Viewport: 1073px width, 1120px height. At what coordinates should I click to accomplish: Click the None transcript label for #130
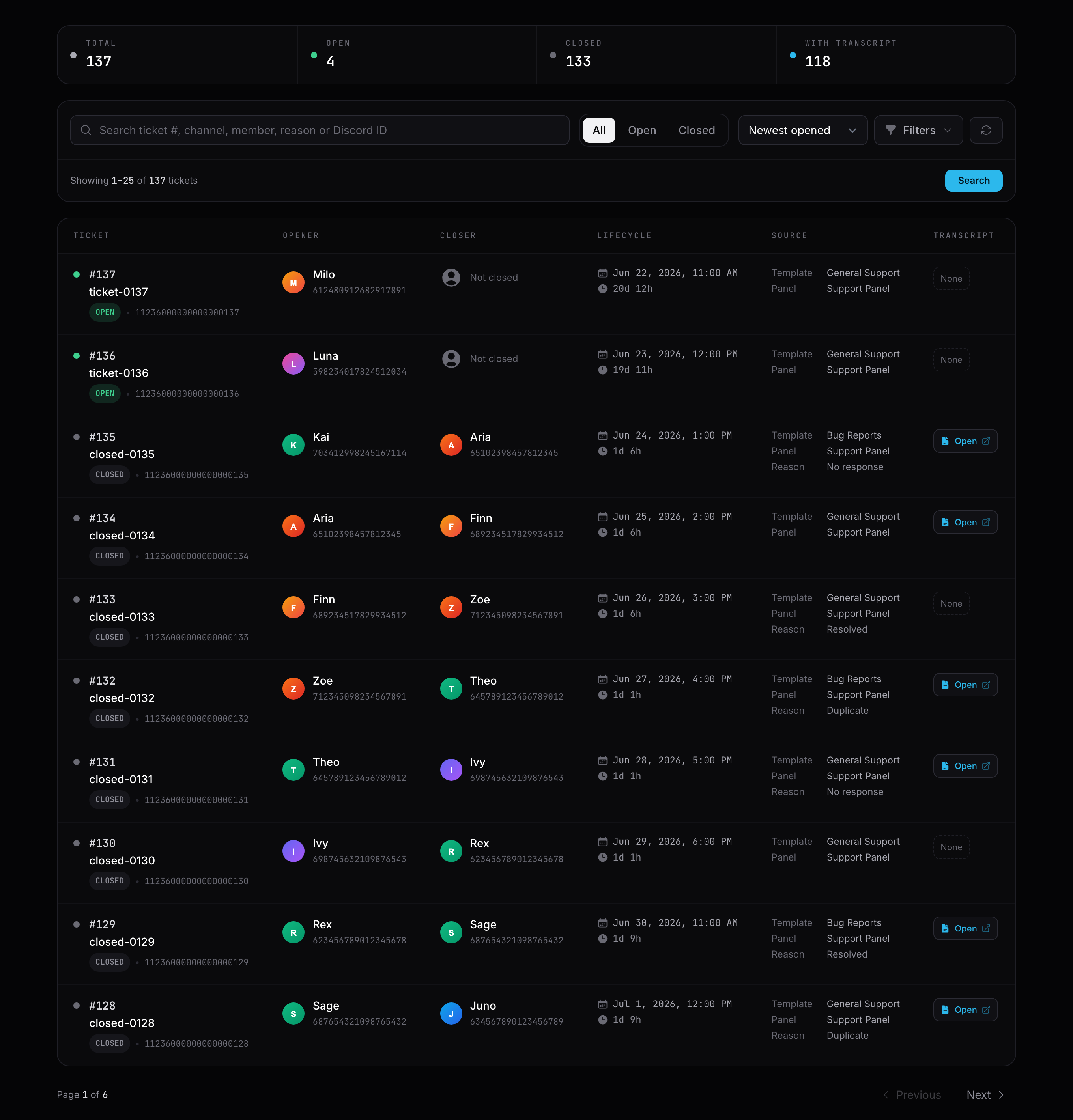[951, 847]
